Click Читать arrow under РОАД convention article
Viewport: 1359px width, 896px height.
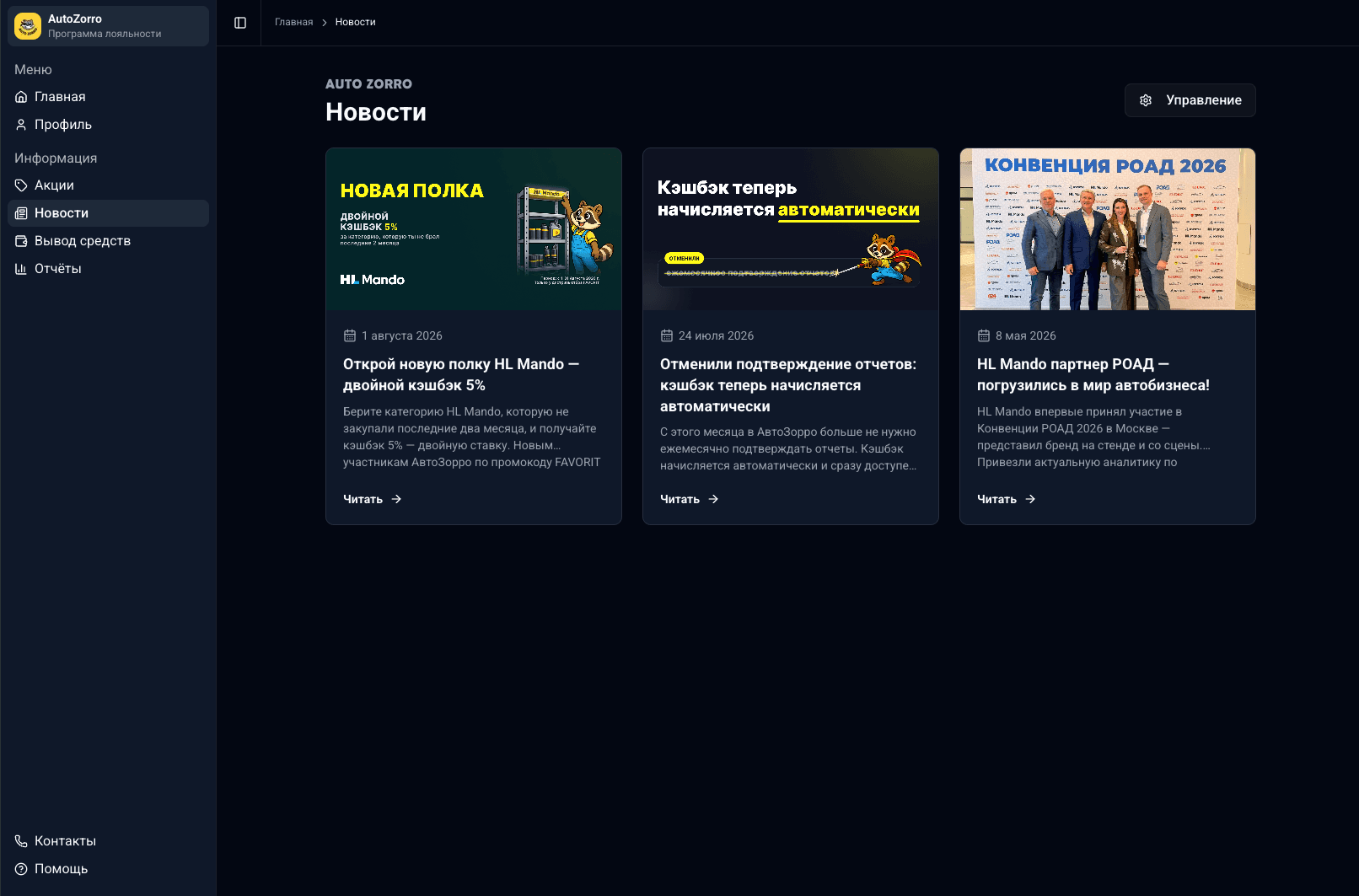[x=1030, y=500]
